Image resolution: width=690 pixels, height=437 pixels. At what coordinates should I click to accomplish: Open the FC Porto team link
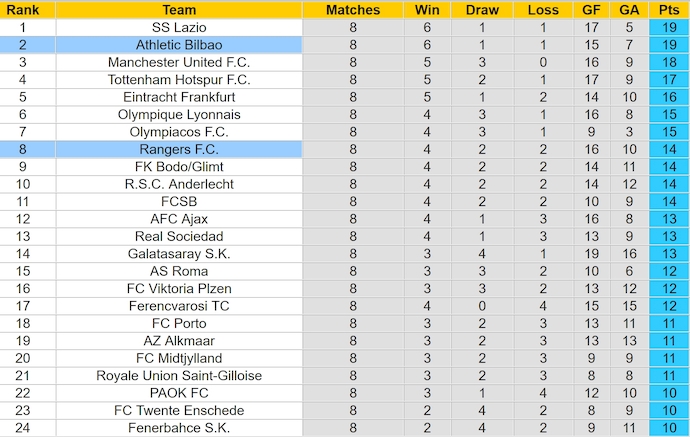(x=179, y=323)
